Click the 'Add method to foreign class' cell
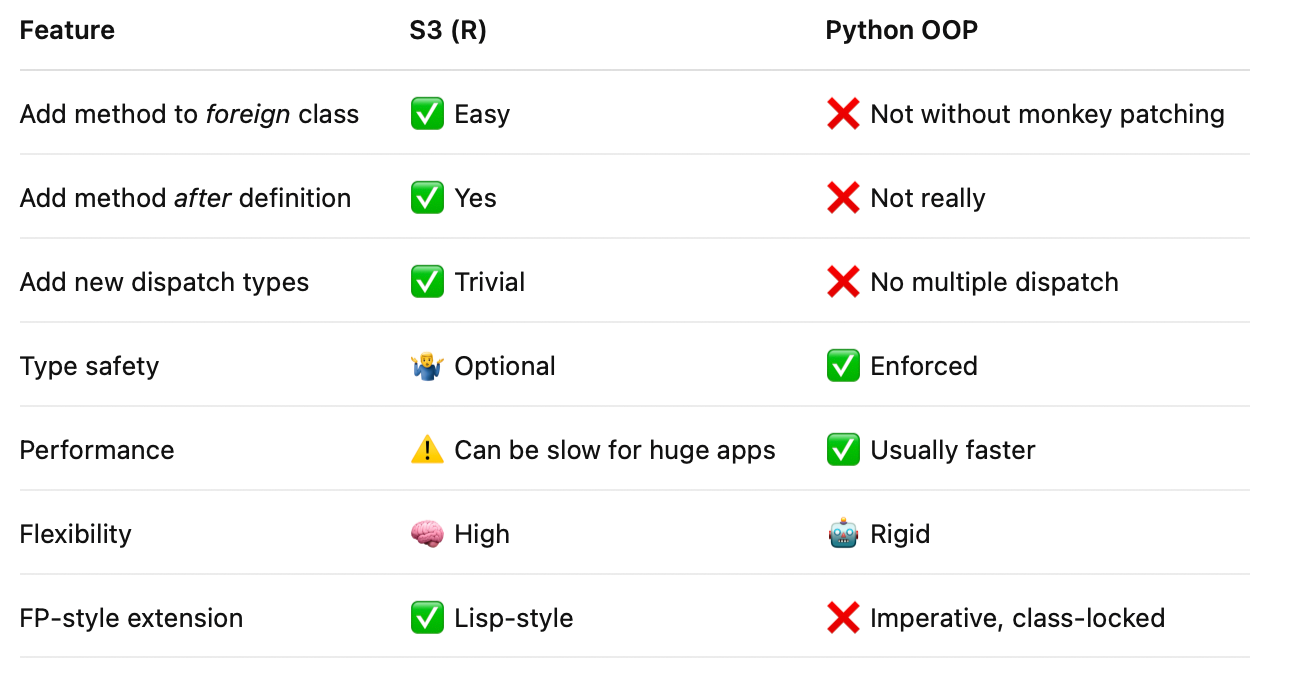The height and width of the screenshot is (686, 1304). pyautogui.click(x=189, y=114)
